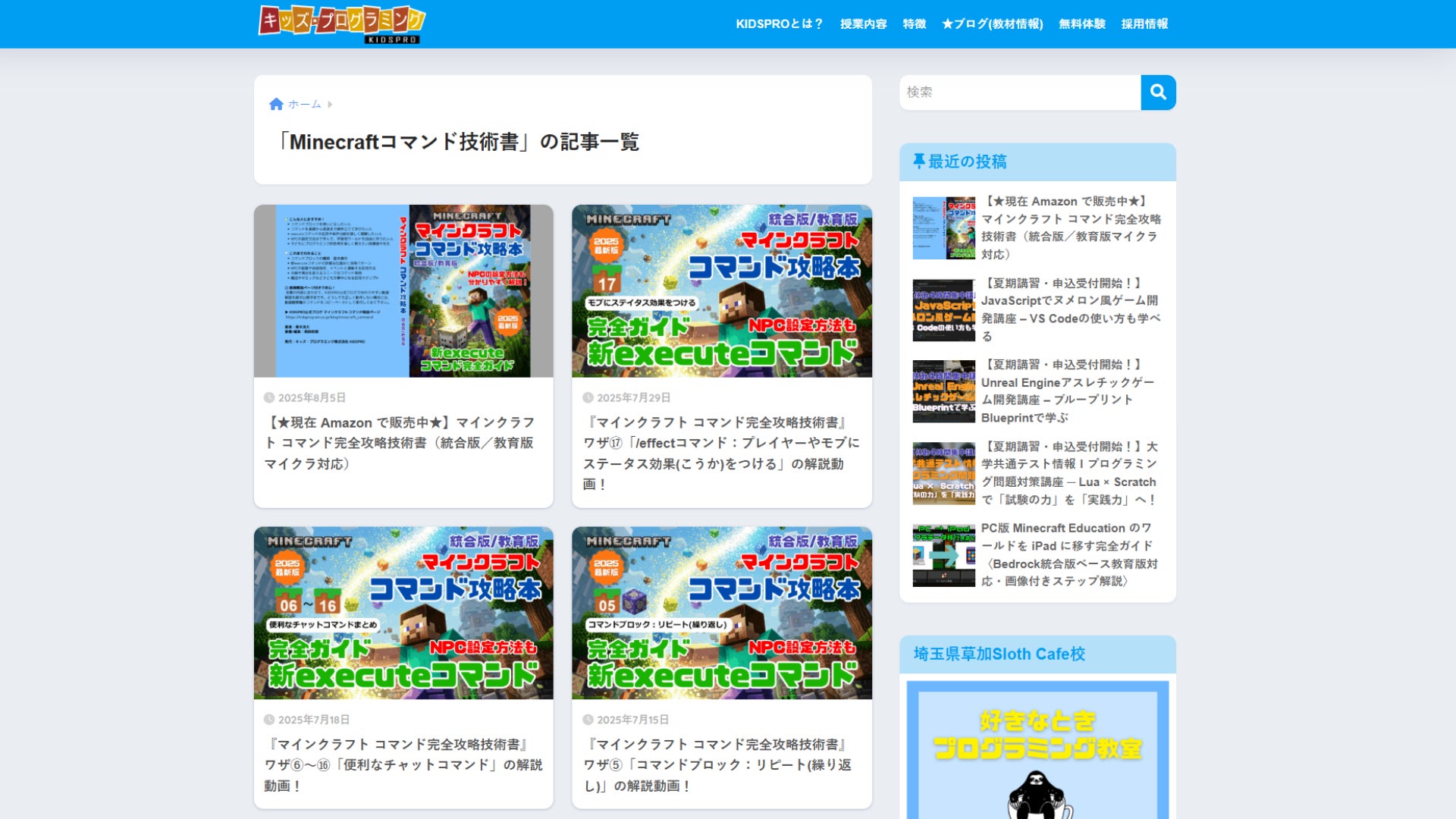Open the ★ブログ(教材情報) menu item
Image resolution: width=1456 pixels, height=819 pixels.
pyautogui.click(x=993, y=24)
